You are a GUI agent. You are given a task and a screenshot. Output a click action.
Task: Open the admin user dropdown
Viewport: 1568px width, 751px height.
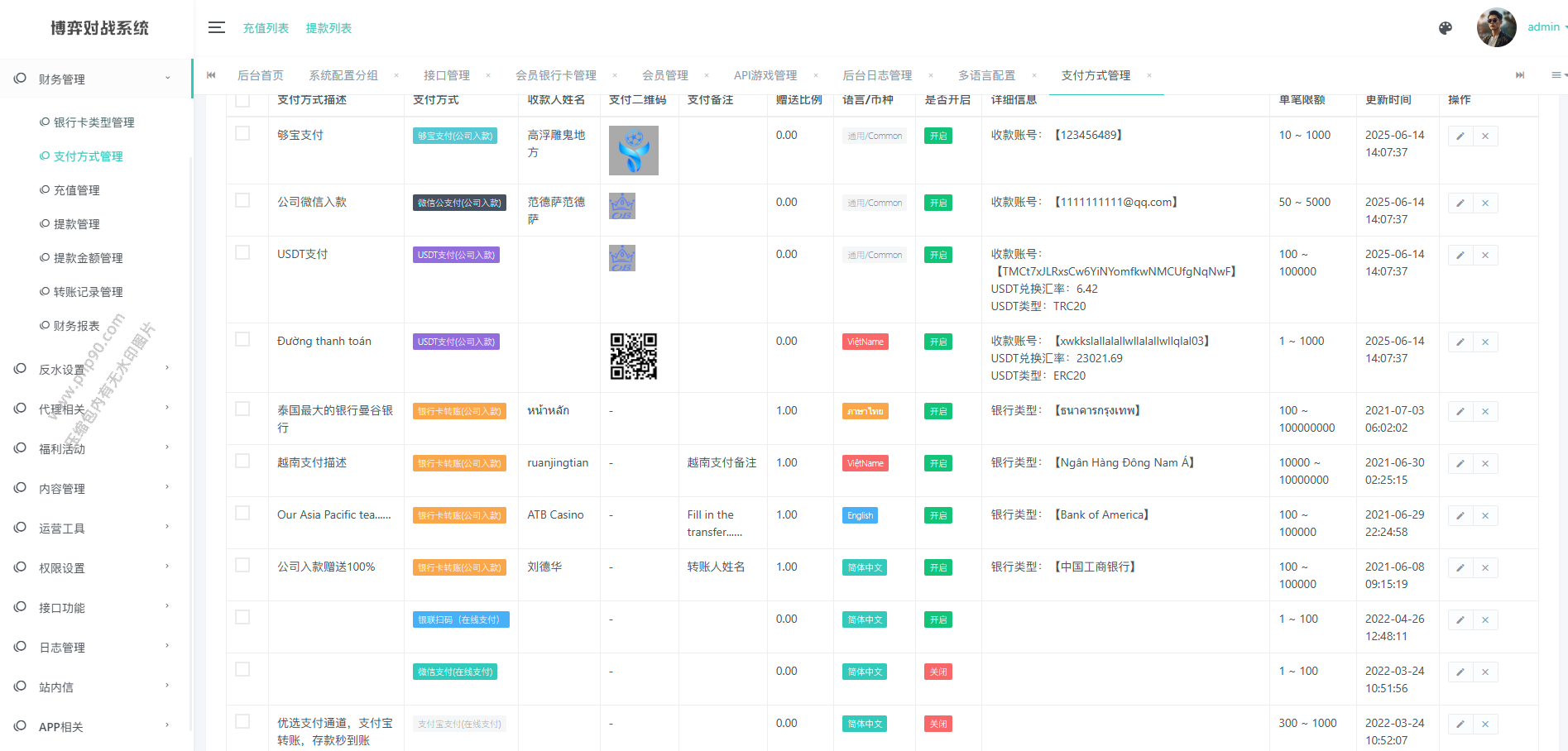[x=1544, y=27]
